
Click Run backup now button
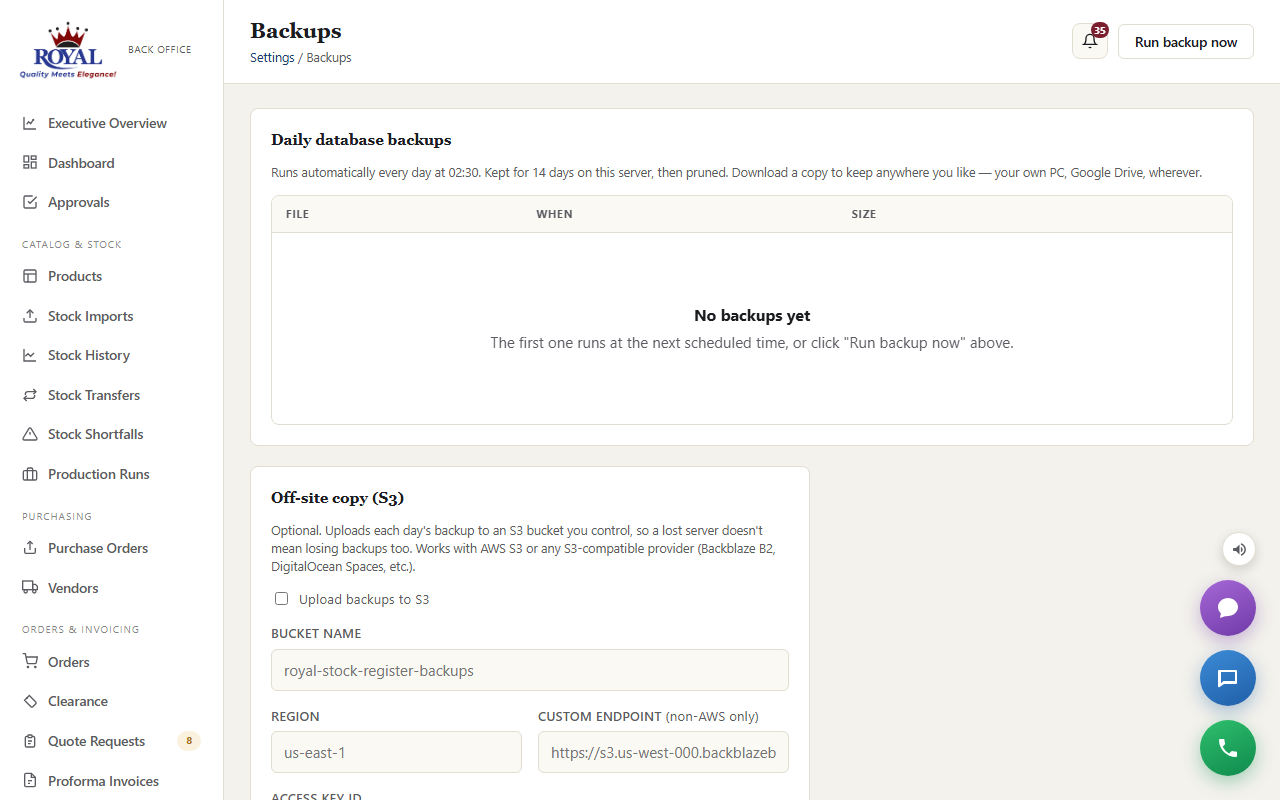click(1186, 42)
